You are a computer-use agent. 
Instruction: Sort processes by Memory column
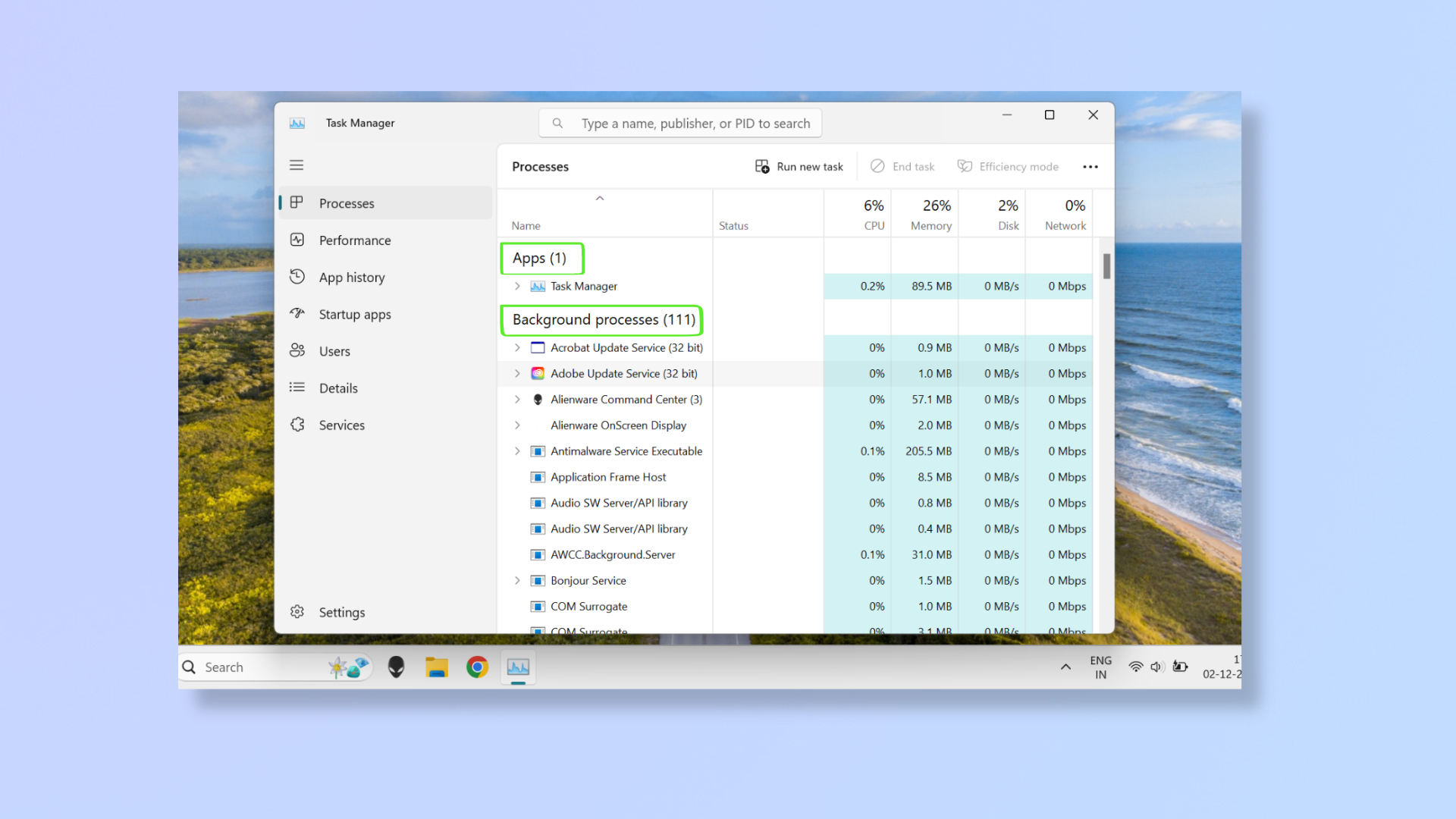[930, 215]
